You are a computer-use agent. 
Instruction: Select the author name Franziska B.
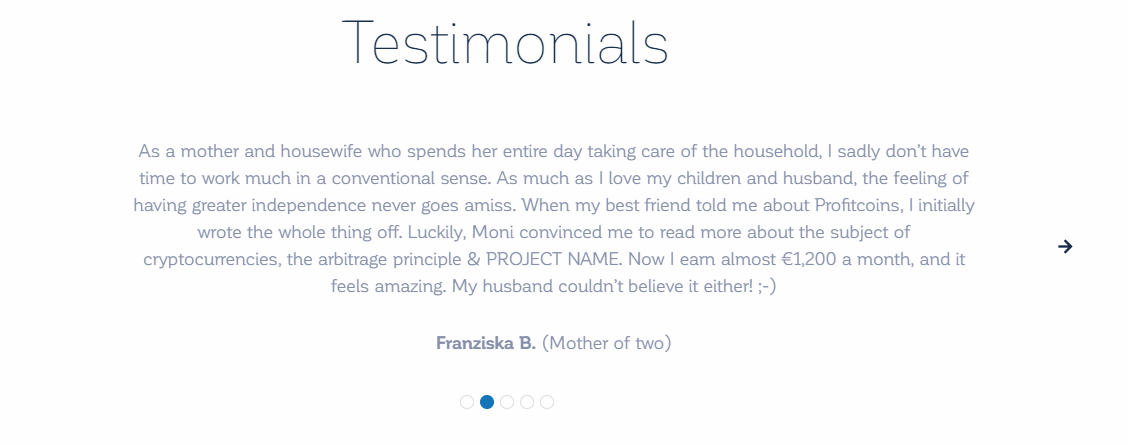pos(486,343)
